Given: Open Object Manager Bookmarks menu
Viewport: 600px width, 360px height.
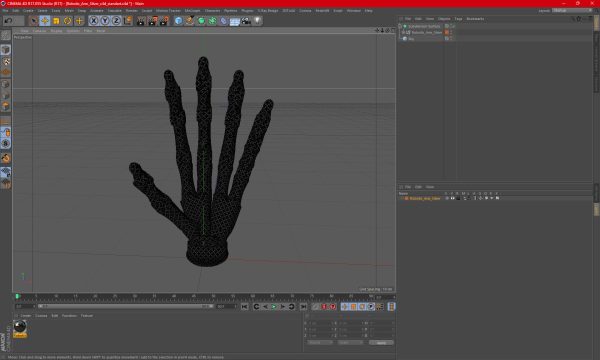Looking at the screenshot, I should (x=475, y=19).
